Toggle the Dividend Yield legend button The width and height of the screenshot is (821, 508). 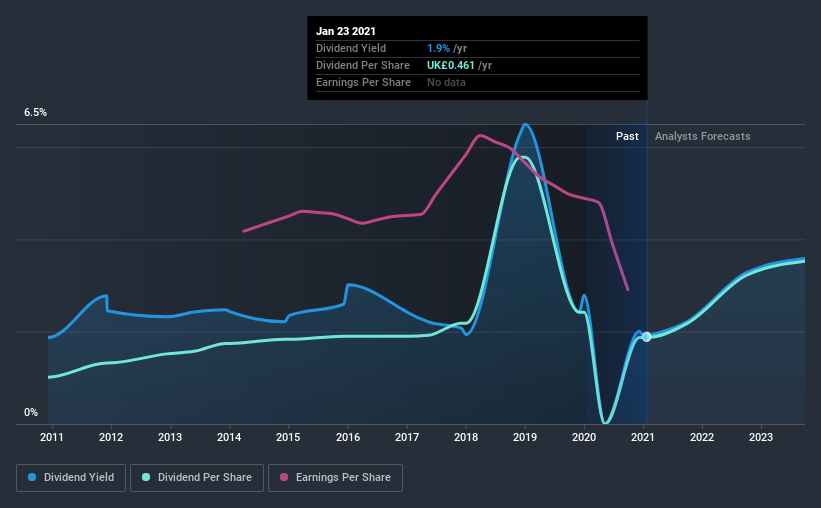pos(71,478)
